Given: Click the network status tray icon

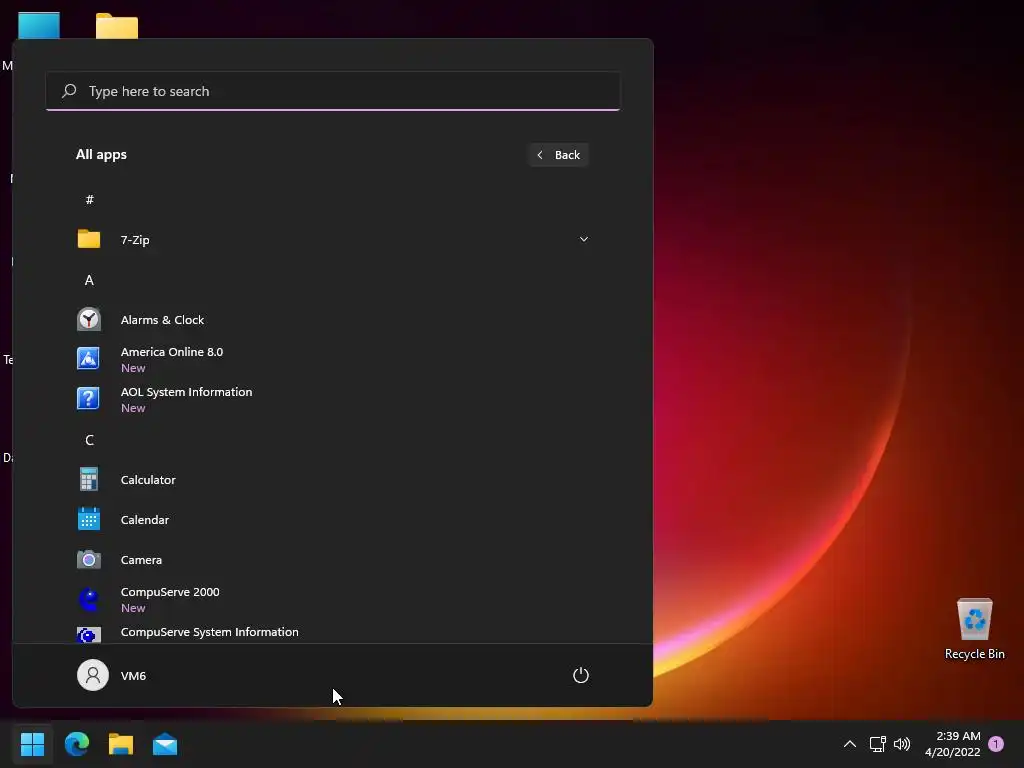Looking at the screenshot, I should (878, 744).
